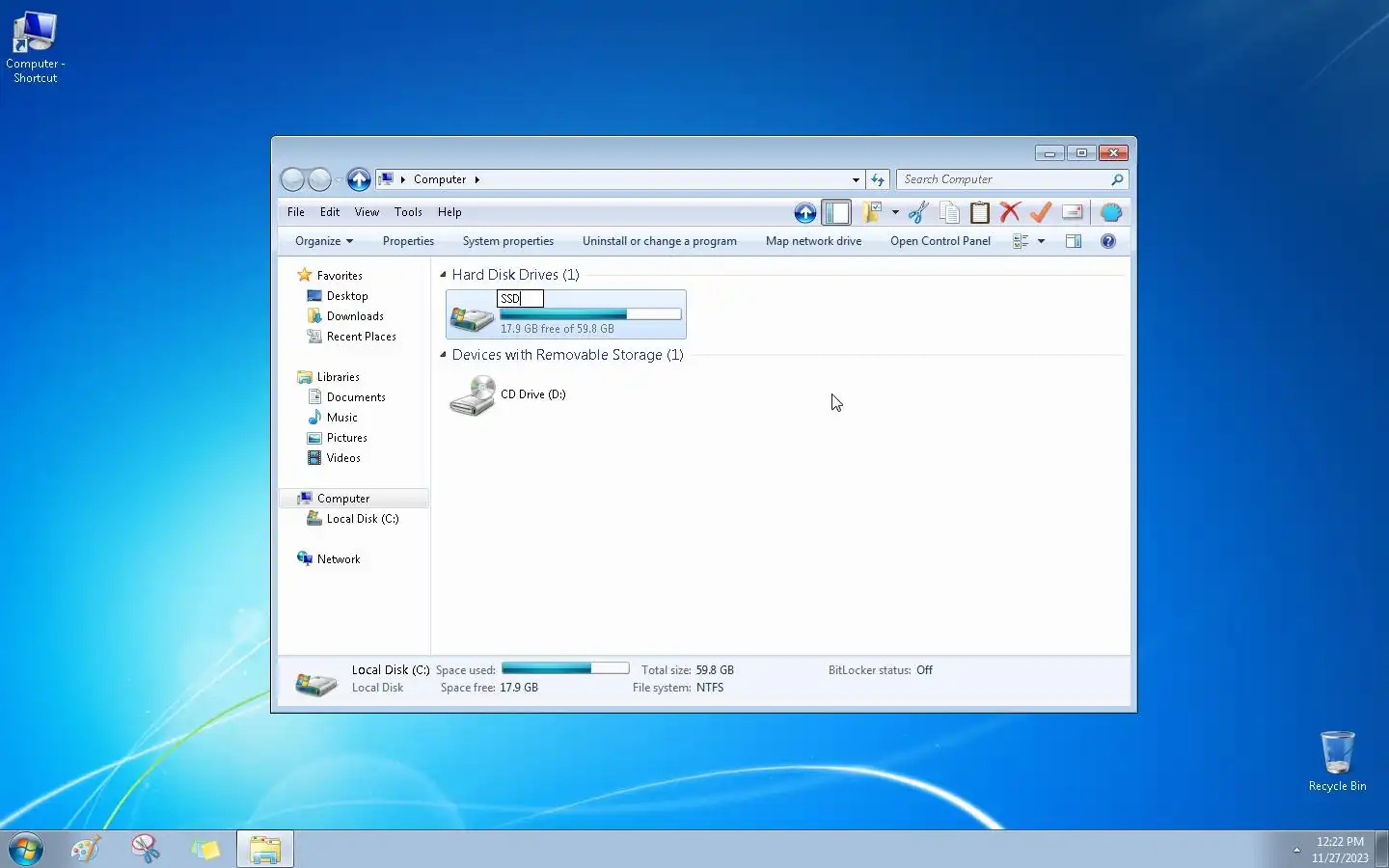
Task: Click the Recycle Bin desktop icon
Action: tap(1338, 761)
